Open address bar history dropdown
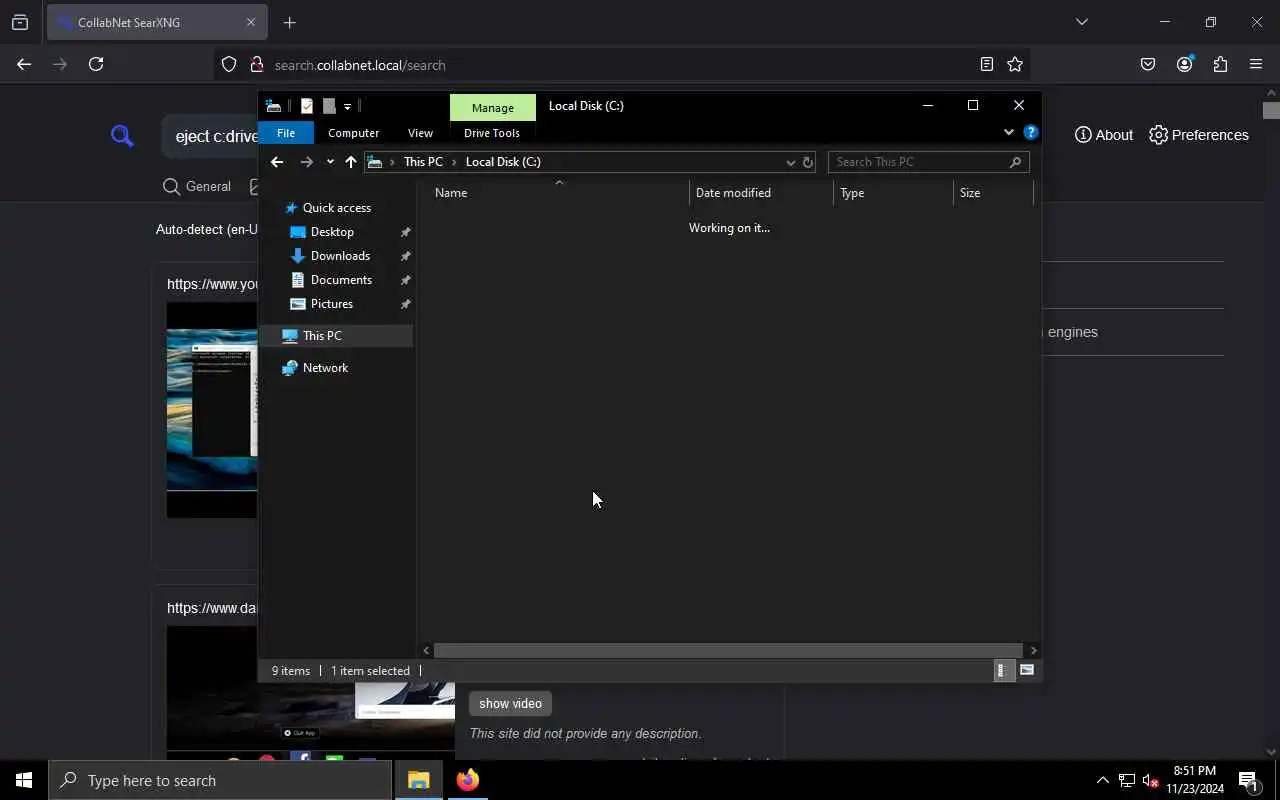The width and height of the screenshot is (1280, 800). (790, 162)
